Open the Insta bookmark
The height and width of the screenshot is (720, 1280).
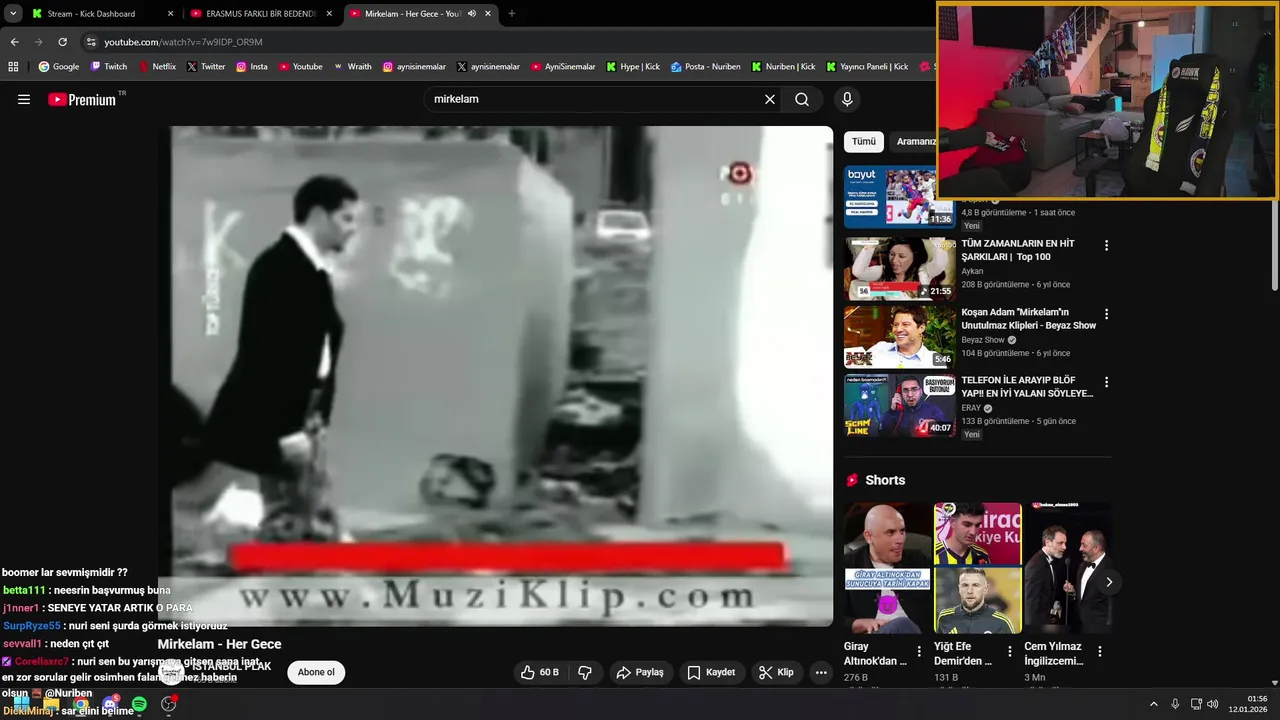[x=252, y=67]
